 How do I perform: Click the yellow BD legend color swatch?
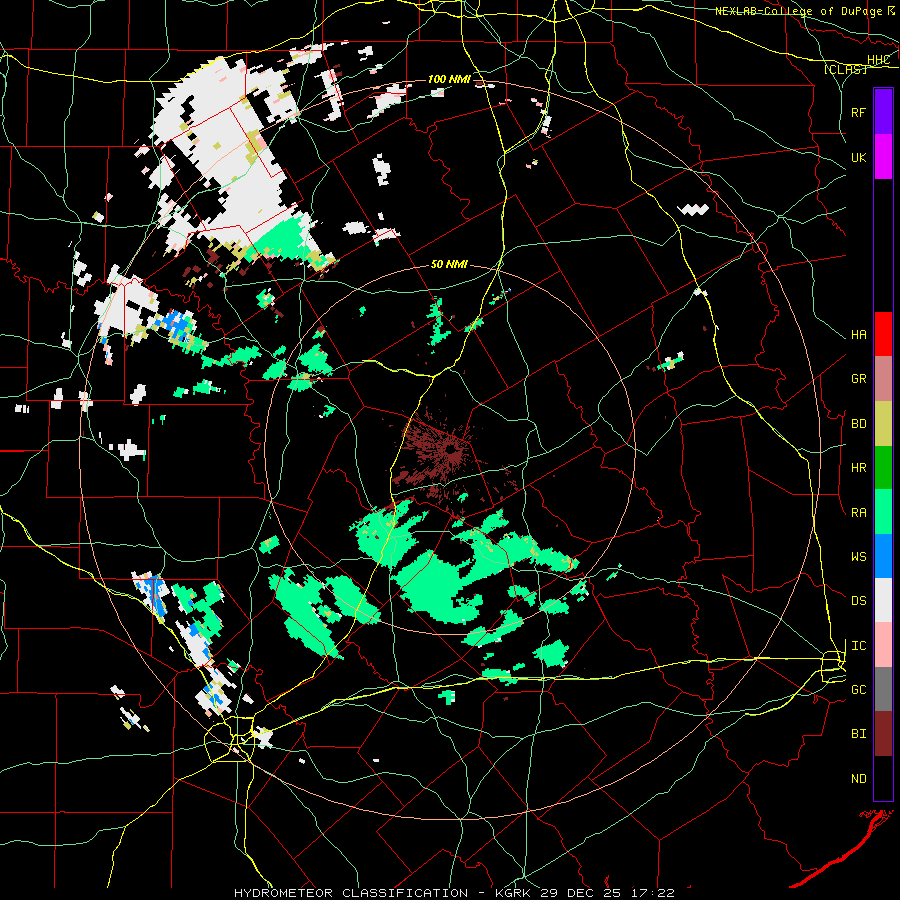point(883,424)
